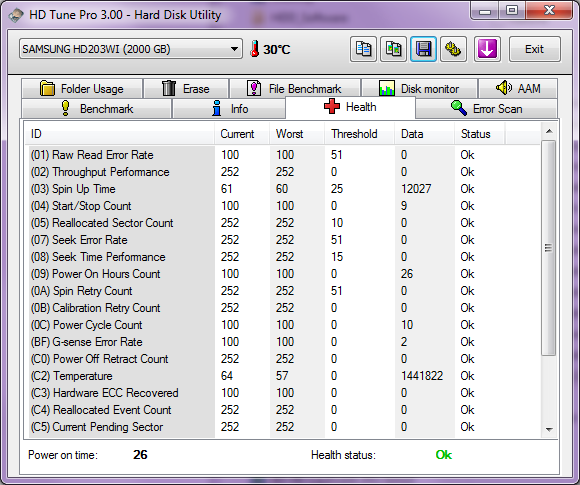Click the 1441822 temperature data value
Image resolution: width=580 pixels, height=485 pixels.
[x=422, y=376]
